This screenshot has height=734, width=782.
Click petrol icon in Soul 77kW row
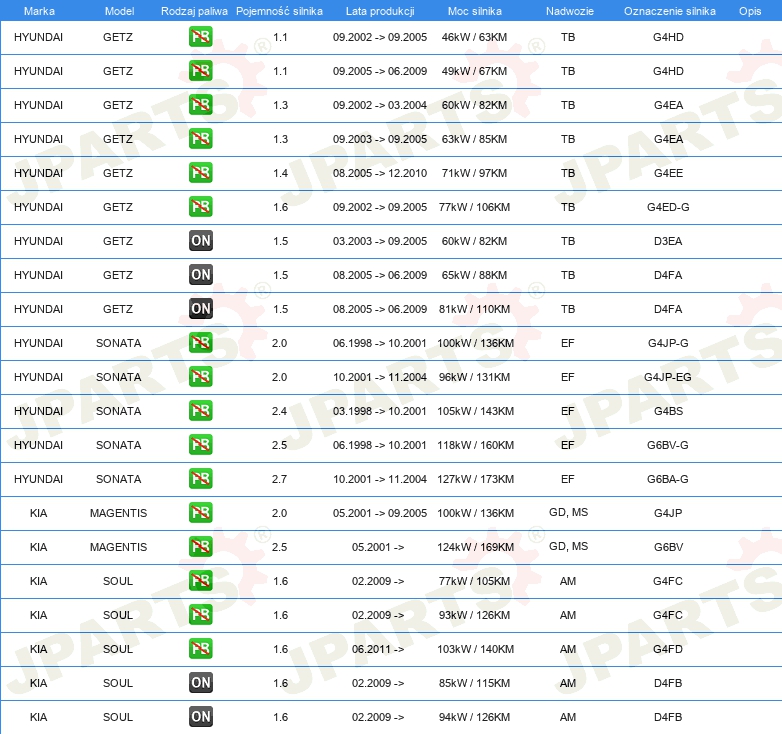coord(200,580)
